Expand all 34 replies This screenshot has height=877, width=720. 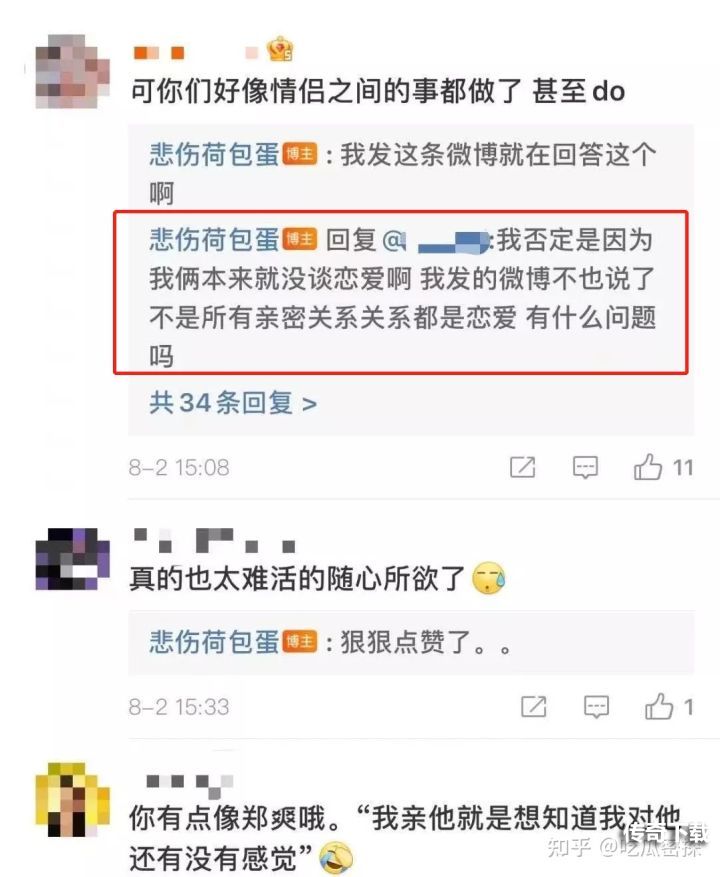(233, 403)
